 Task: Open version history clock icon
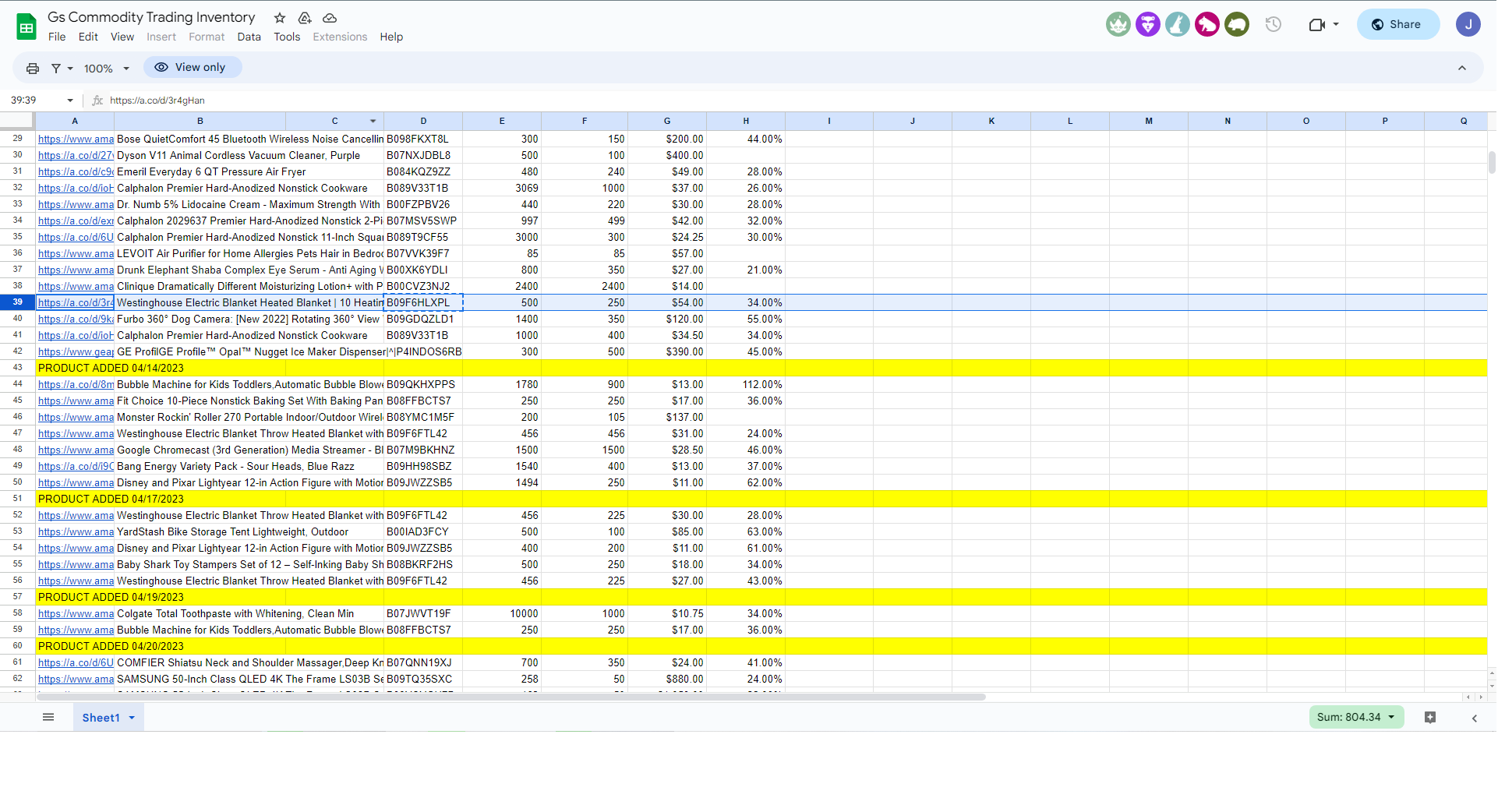[x=1274, y=24]
